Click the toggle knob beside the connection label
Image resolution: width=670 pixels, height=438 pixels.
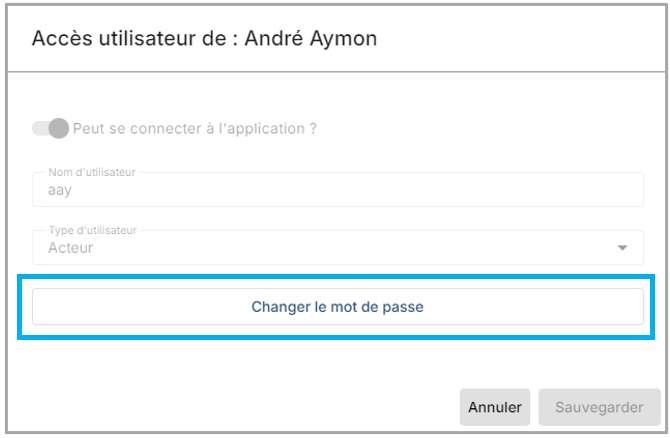coord(58,129)
